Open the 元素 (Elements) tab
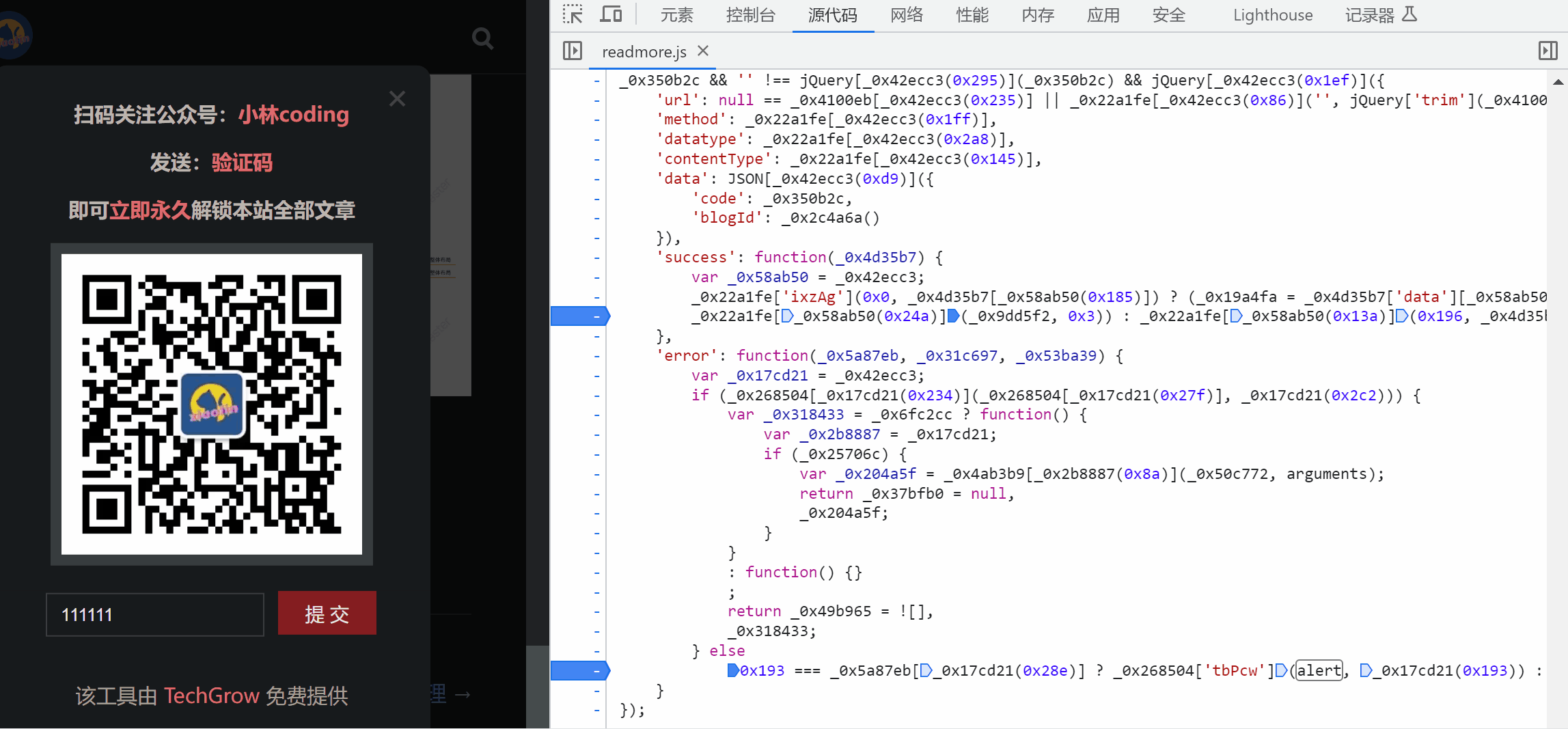This screenshot has width=1568, height=729. [x=677, y=15]
